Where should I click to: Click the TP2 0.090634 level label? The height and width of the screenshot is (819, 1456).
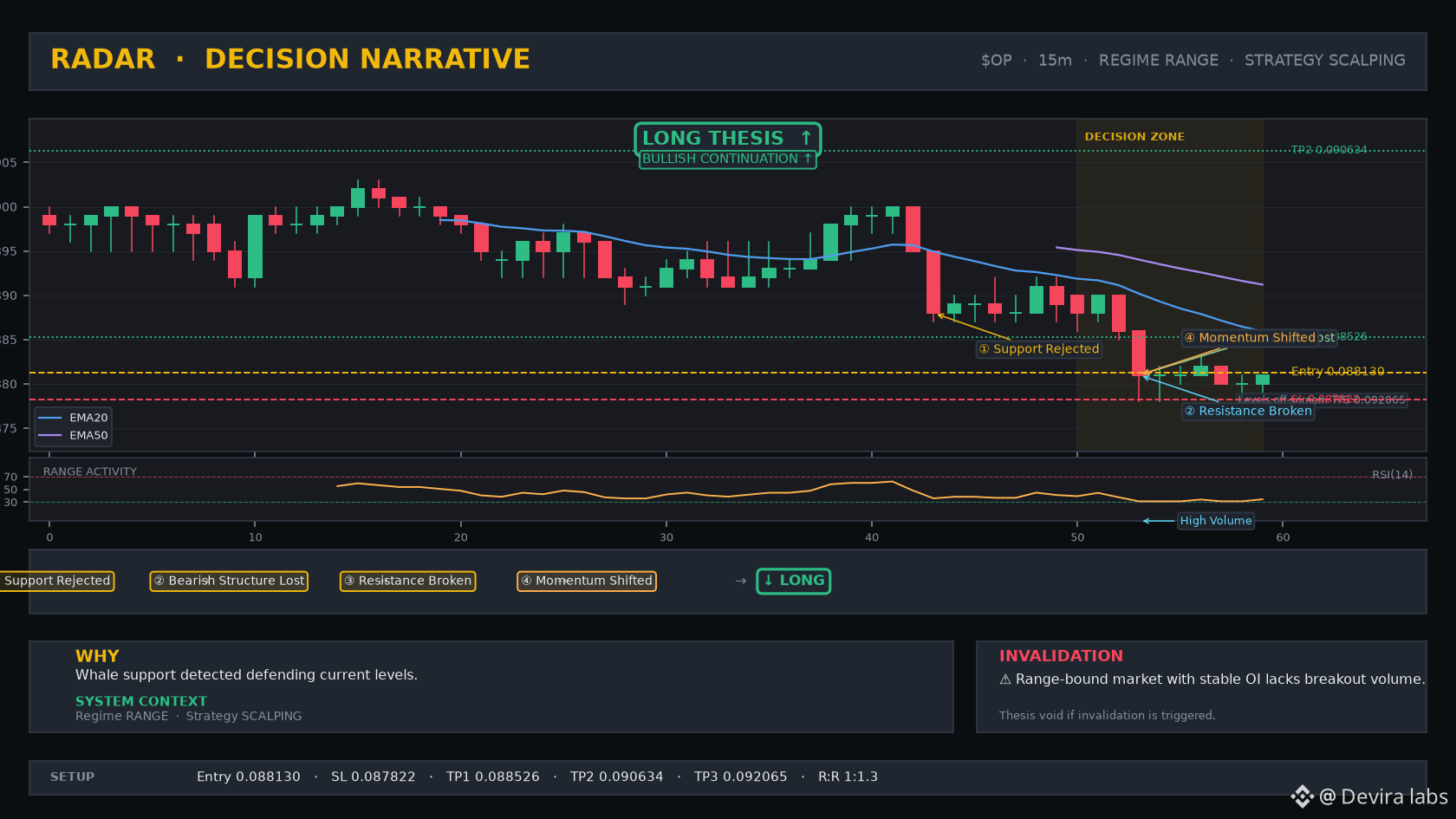1329,150
